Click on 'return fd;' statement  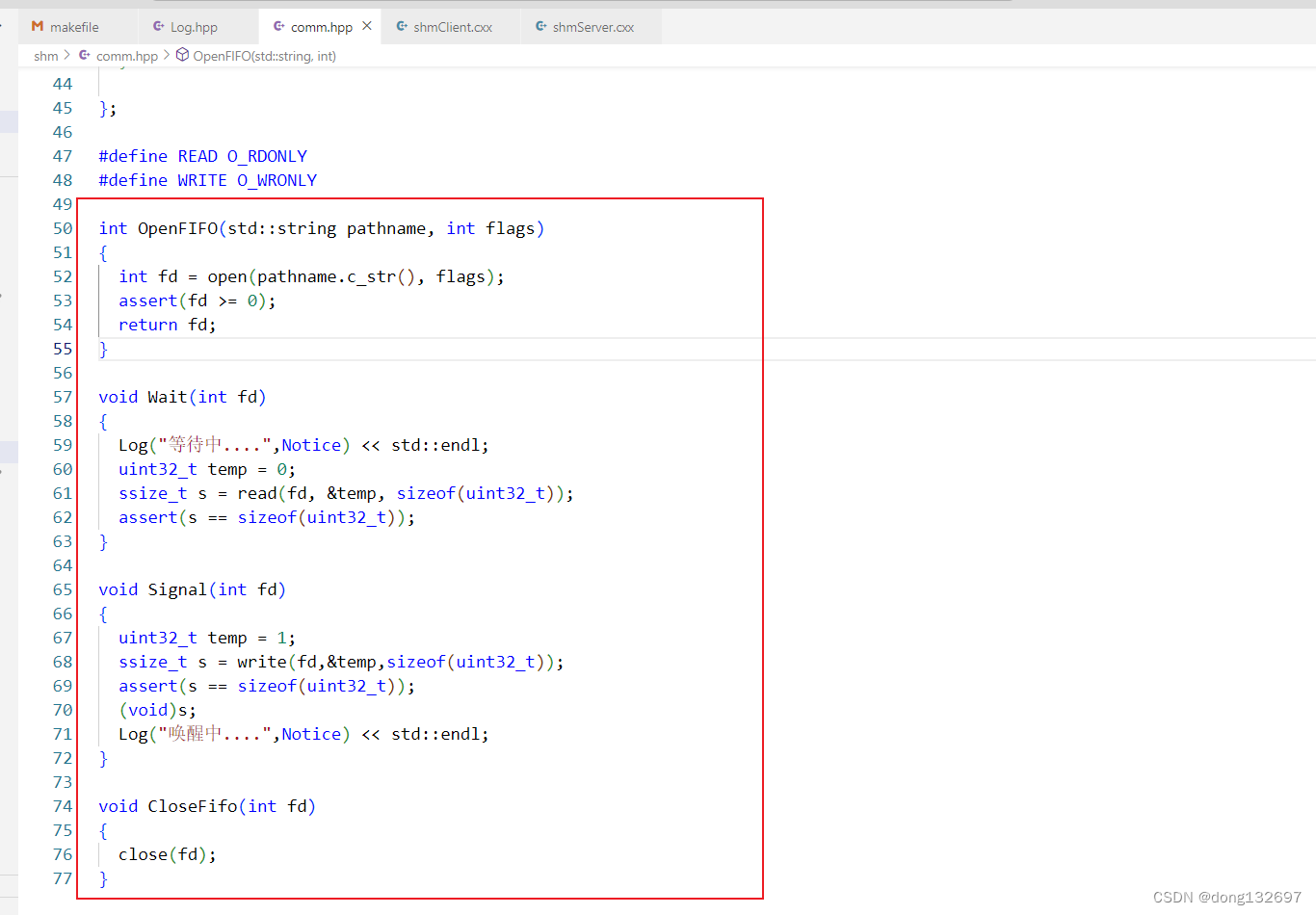pyautogui.click(x=168, y=325)
